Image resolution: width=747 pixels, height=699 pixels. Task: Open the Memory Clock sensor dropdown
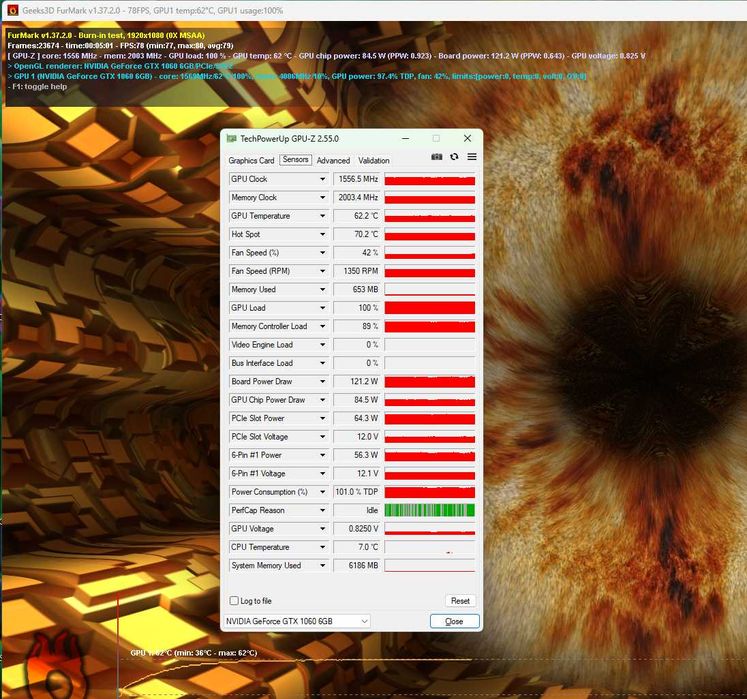(x=323, y=197)
